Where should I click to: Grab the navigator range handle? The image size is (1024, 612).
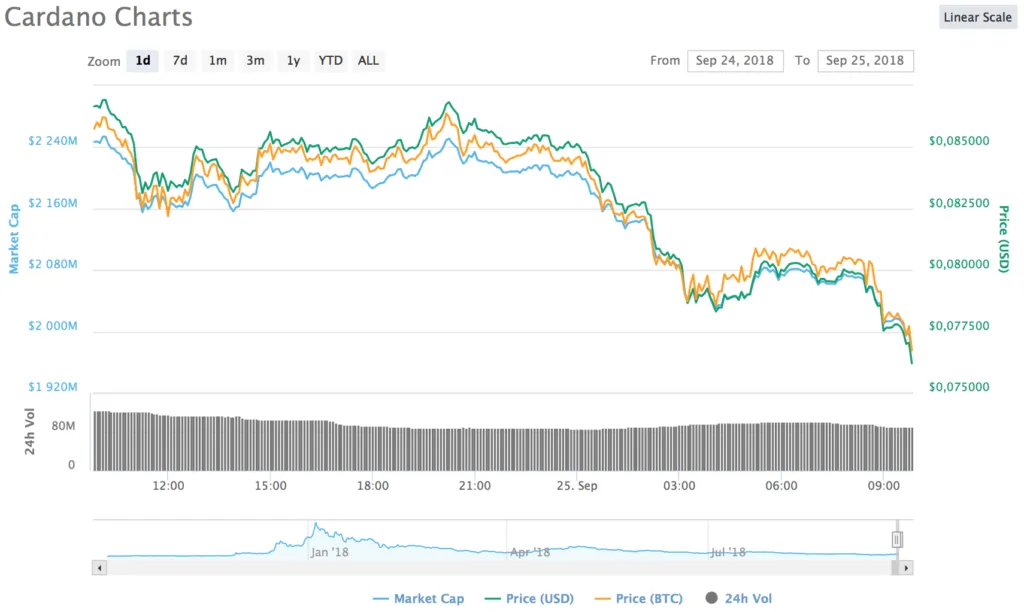[897, 540]
